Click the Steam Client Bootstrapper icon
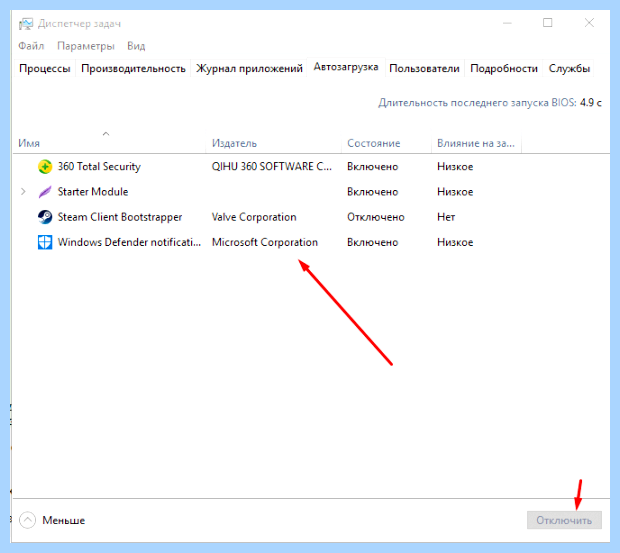Viewport: 620px width, 553px height. [x=45, y=217]
